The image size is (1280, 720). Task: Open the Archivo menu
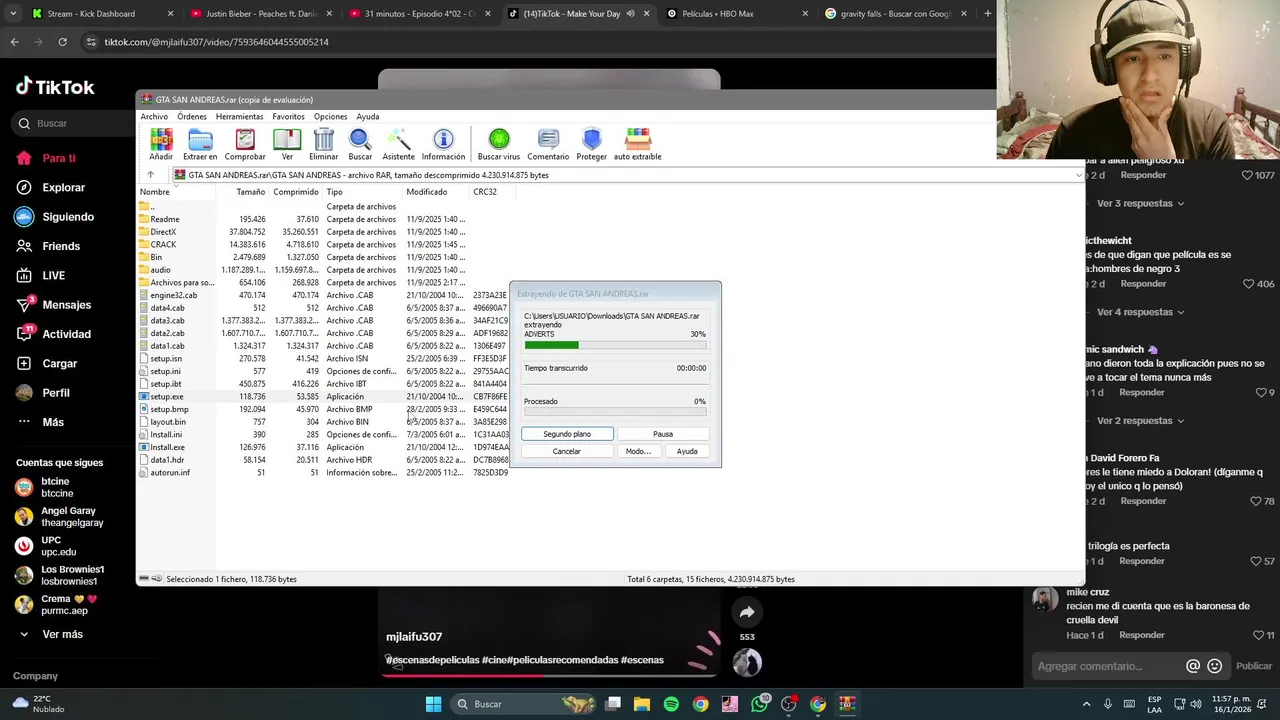point(154,117)
